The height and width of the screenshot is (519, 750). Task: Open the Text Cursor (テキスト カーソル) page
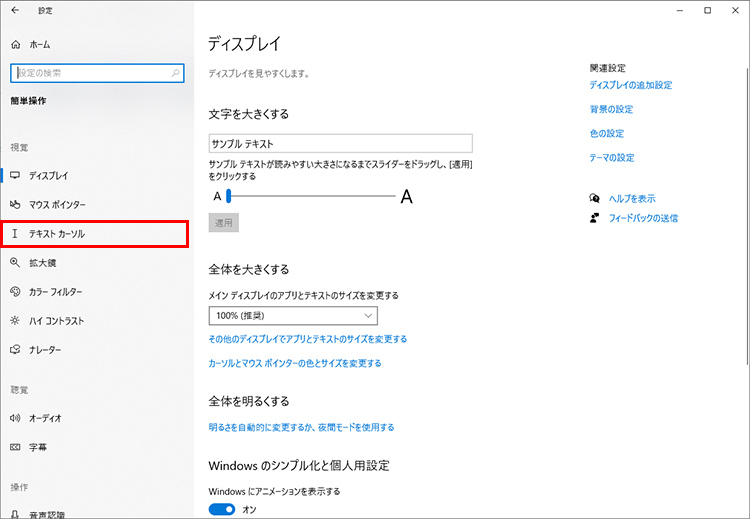57,233
